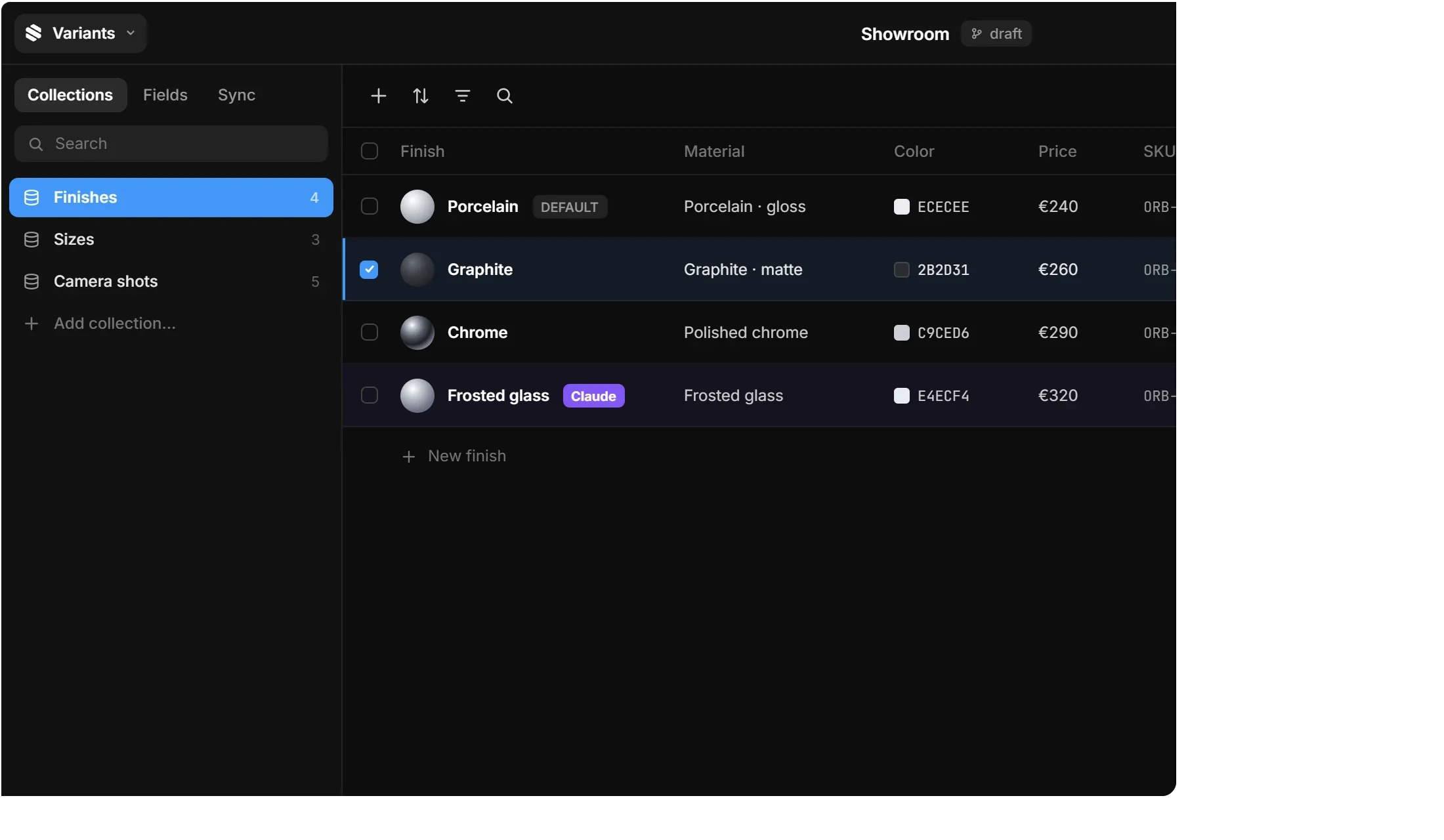Click the Price column header
Screen dimensions: 1444x840
tap(1057, 152)
